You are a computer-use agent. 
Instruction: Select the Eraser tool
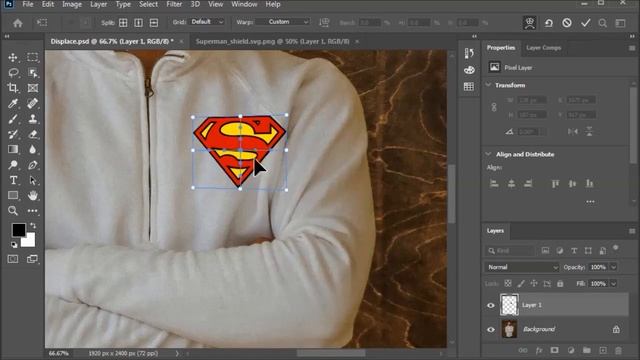pyautogui.click(x=33, y=134)
